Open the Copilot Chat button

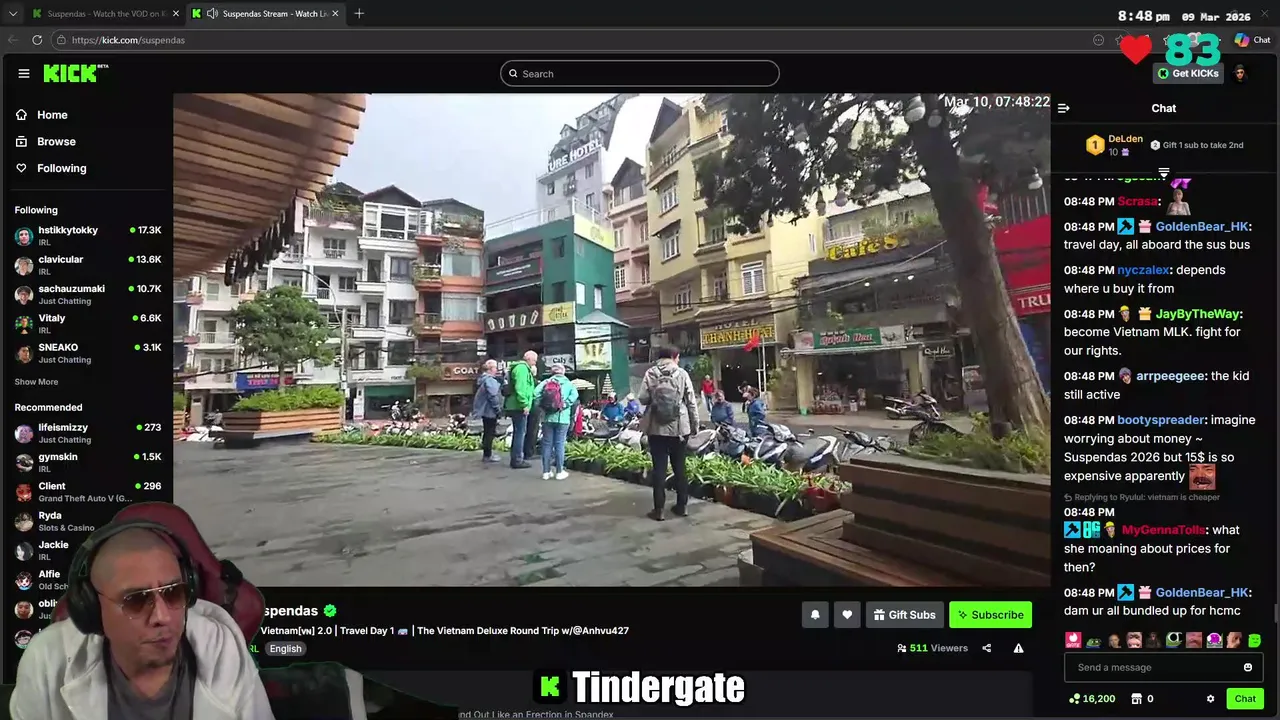click(x=1252, y=40)
